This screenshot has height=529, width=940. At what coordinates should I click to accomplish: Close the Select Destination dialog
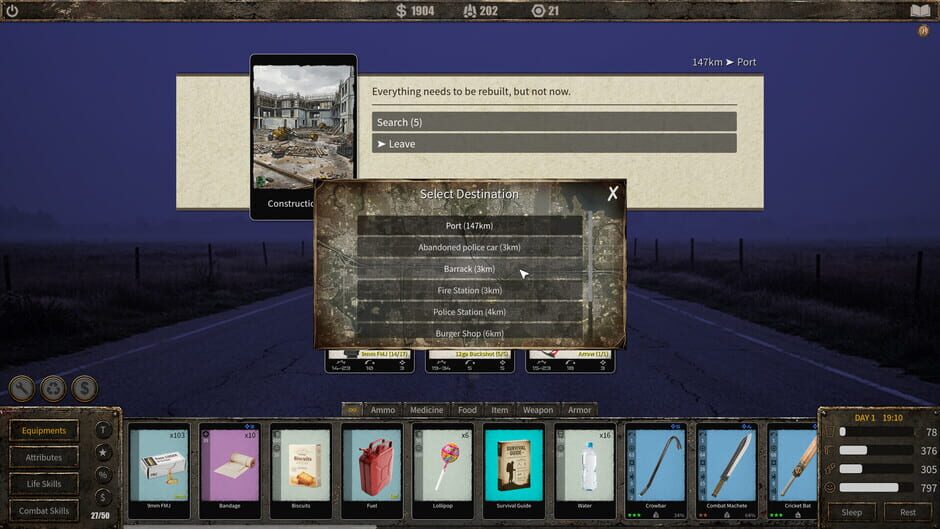coord(612,193)
